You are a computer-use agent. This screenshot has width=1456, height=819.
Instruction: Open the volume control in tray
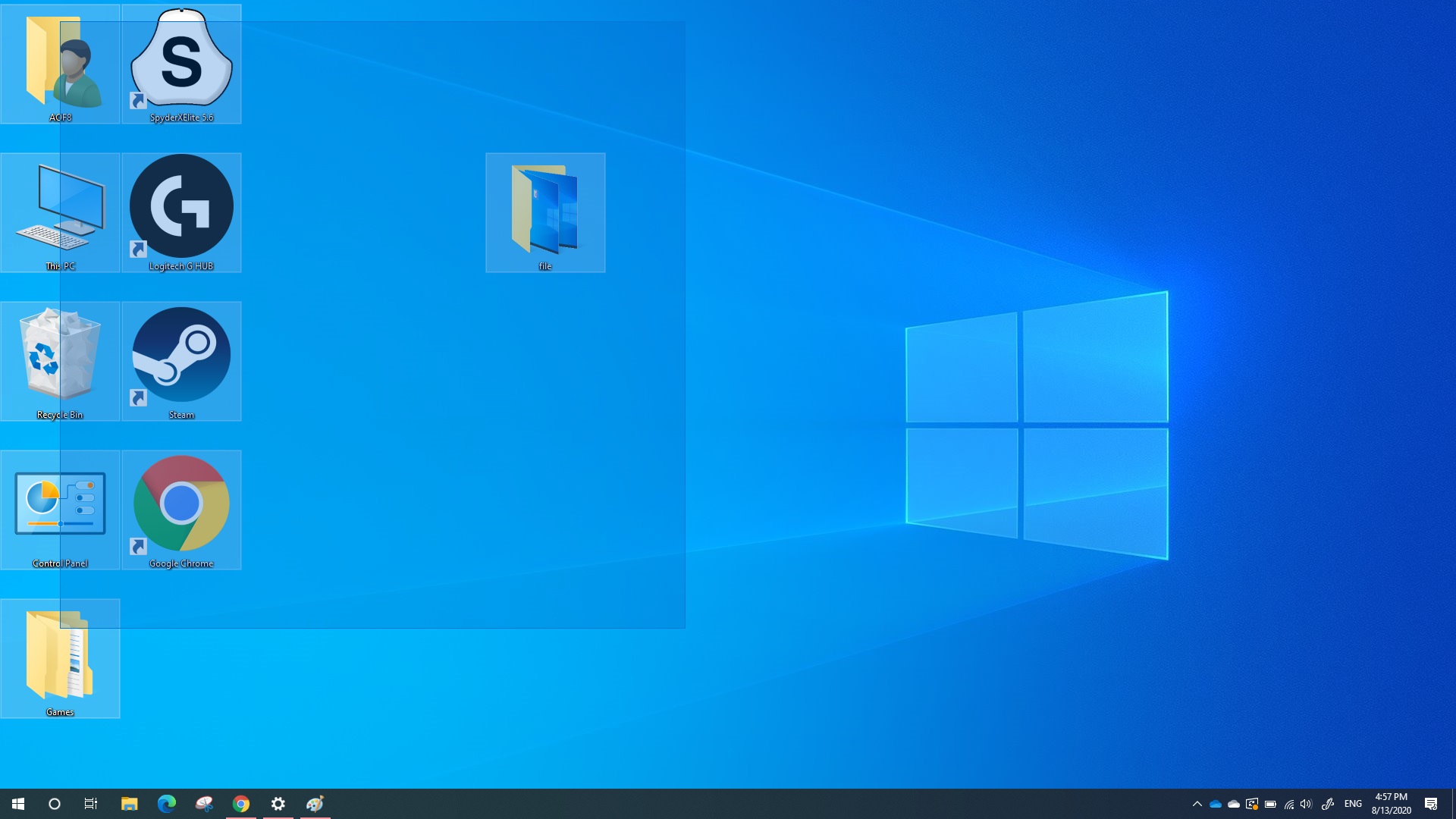1306,804
